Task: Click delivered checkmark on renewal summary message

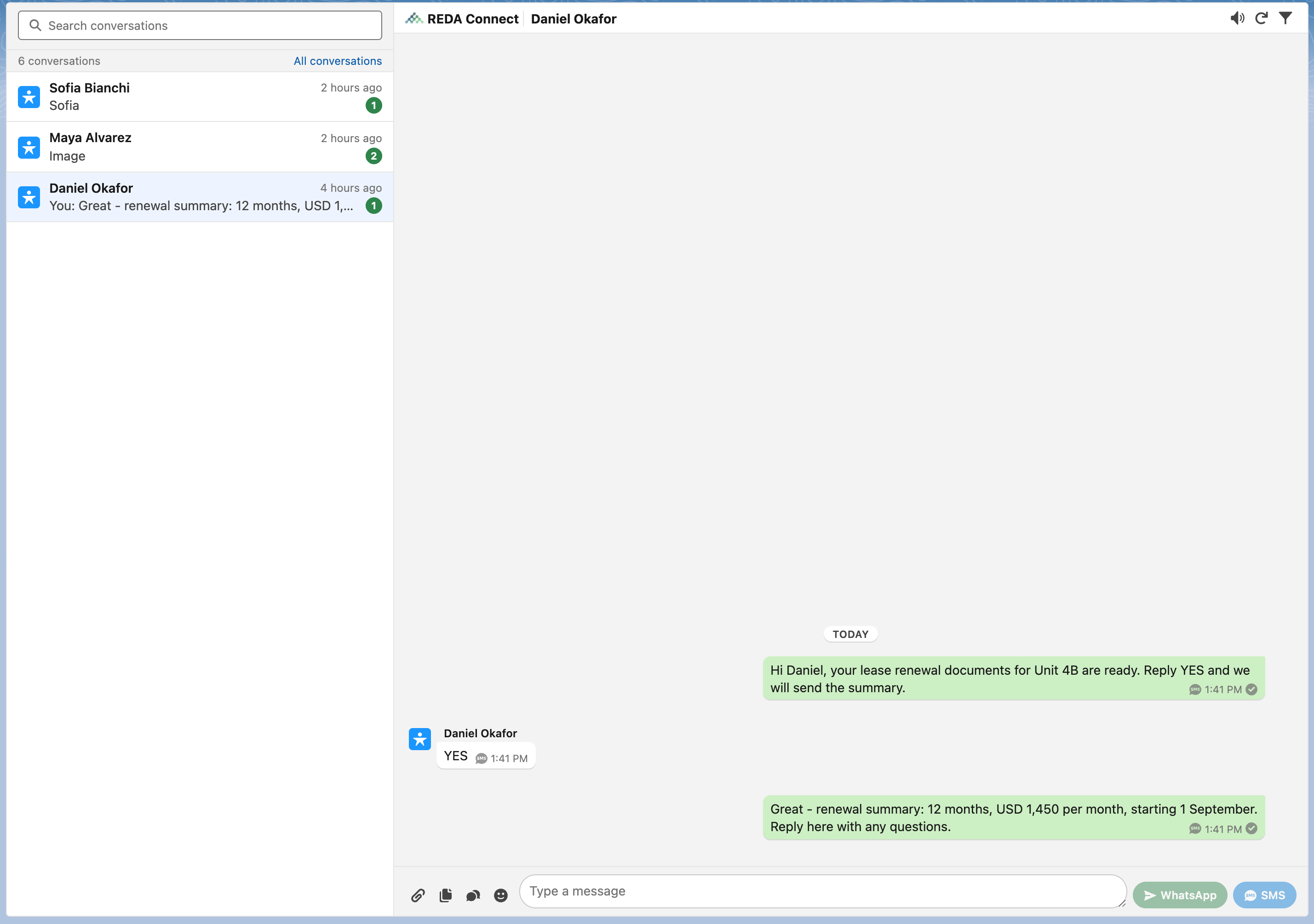Action: (1251, 828)
